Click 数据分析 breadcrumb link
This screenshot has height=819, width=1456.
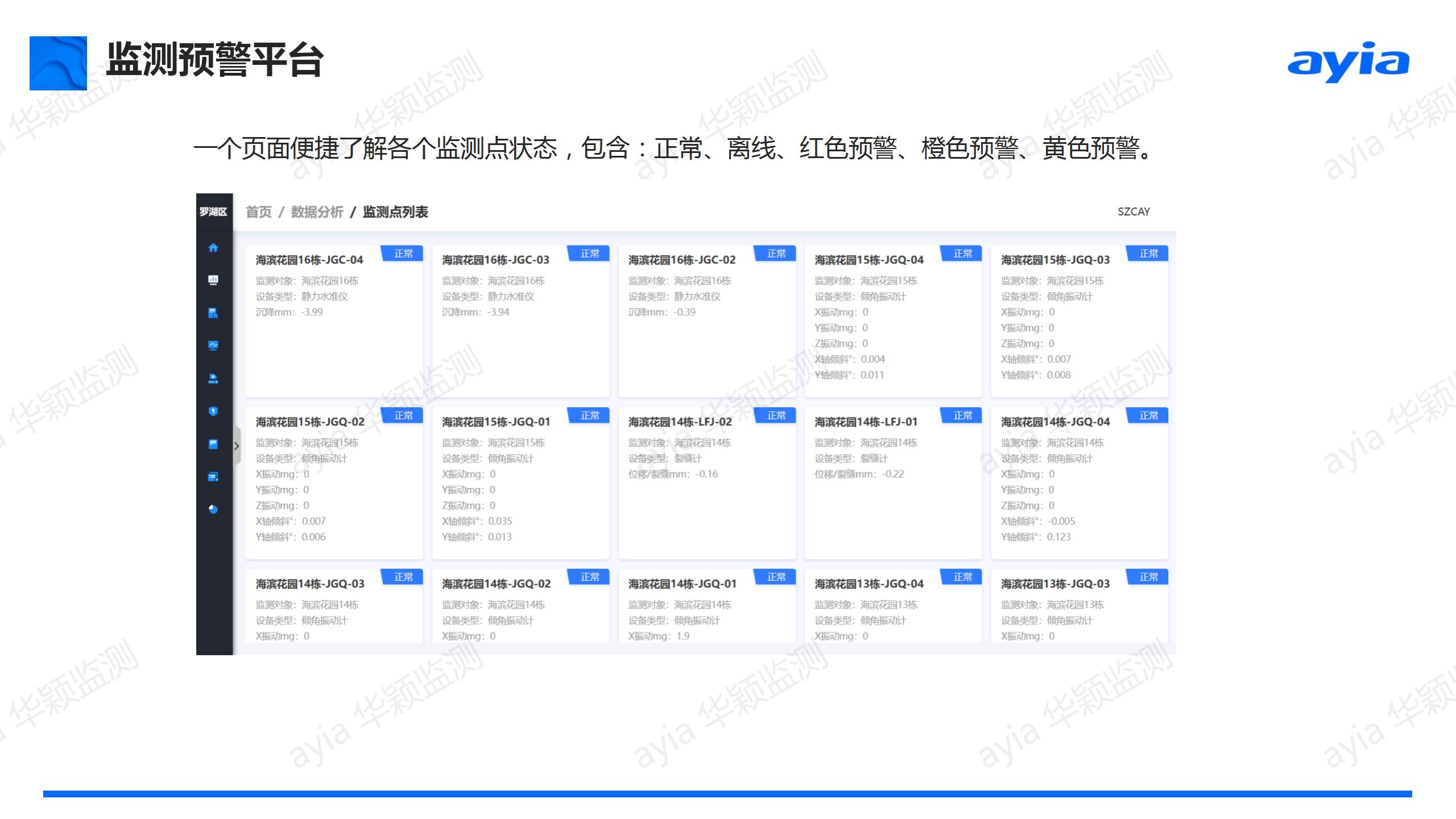click(317, 212)
